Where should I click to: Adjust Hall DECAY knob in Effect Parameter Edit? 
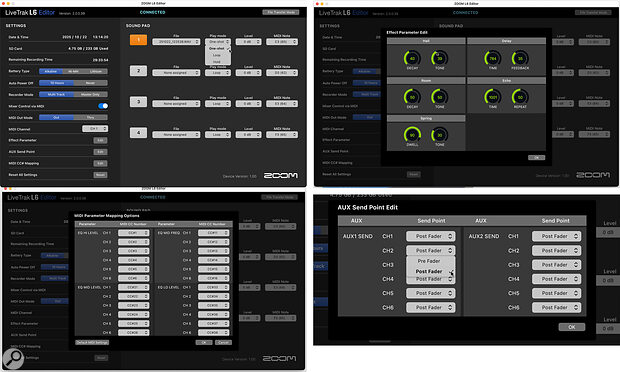tap(412, 58)
